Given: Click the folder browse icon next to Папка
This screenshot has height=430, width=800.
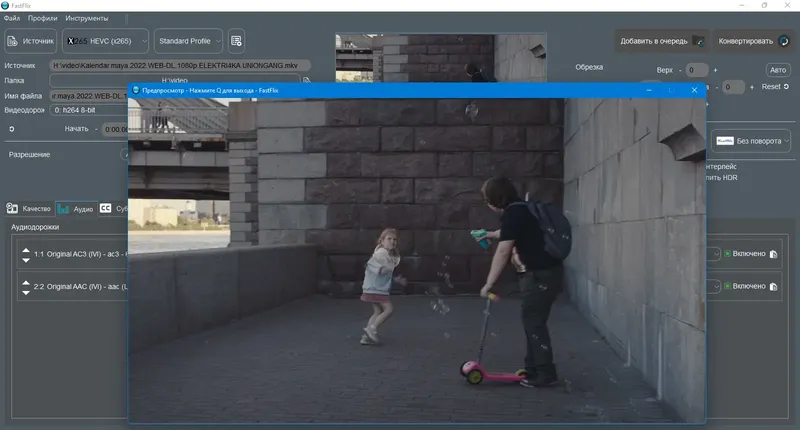Looking at the screenshot, I should (306, 80).
